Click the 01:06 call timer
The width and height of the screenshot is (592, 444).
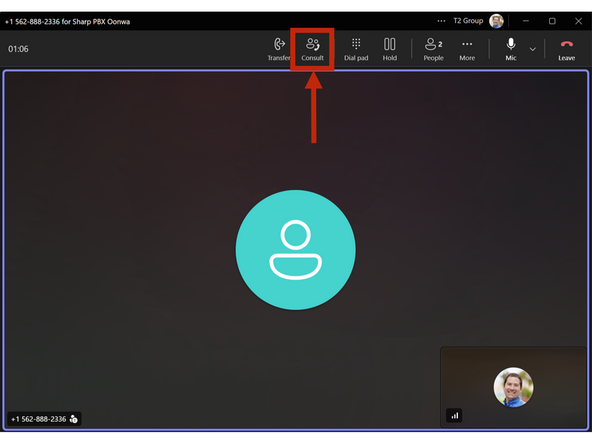(18, 49)
